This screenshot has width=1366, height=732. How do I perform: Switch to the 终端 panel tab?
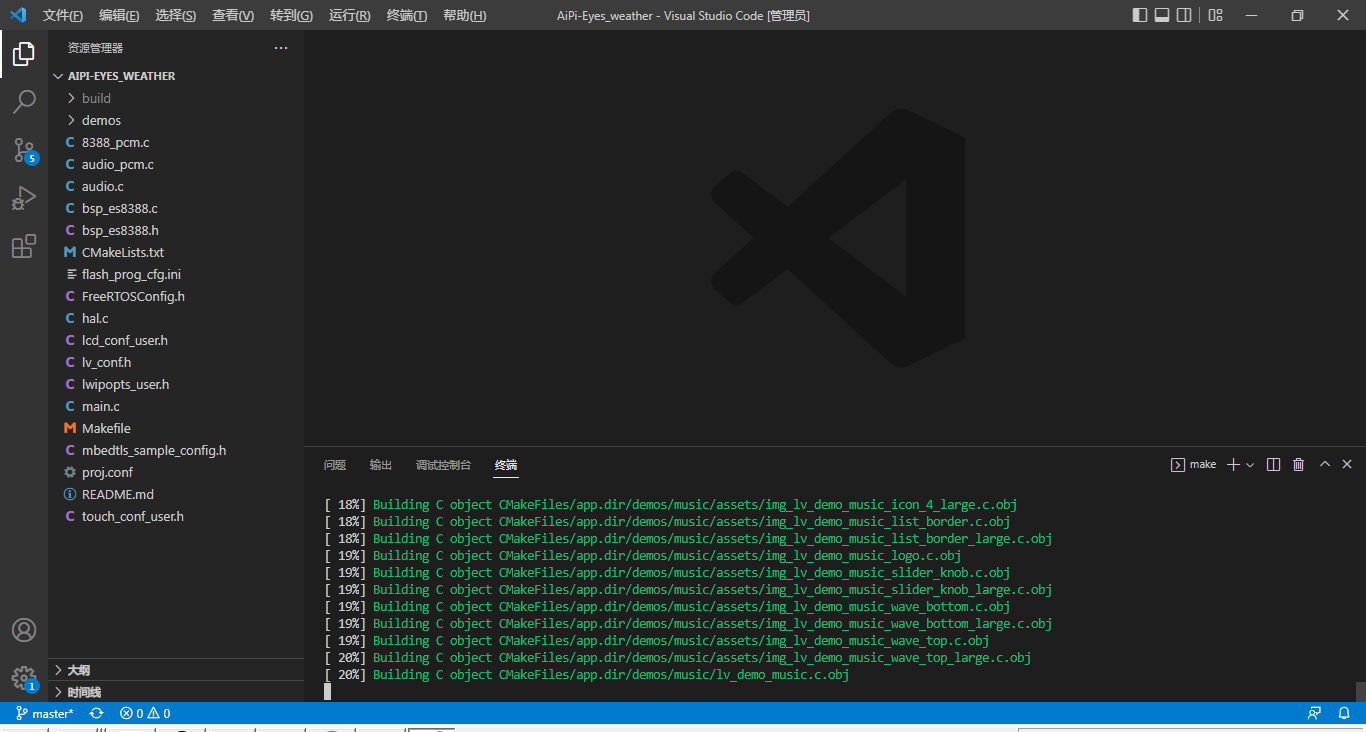506,465
